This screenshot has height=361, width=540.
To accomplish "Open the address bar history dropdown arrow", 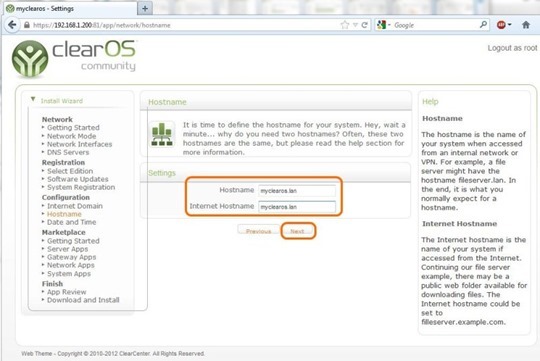I will (x=355, y=25).
